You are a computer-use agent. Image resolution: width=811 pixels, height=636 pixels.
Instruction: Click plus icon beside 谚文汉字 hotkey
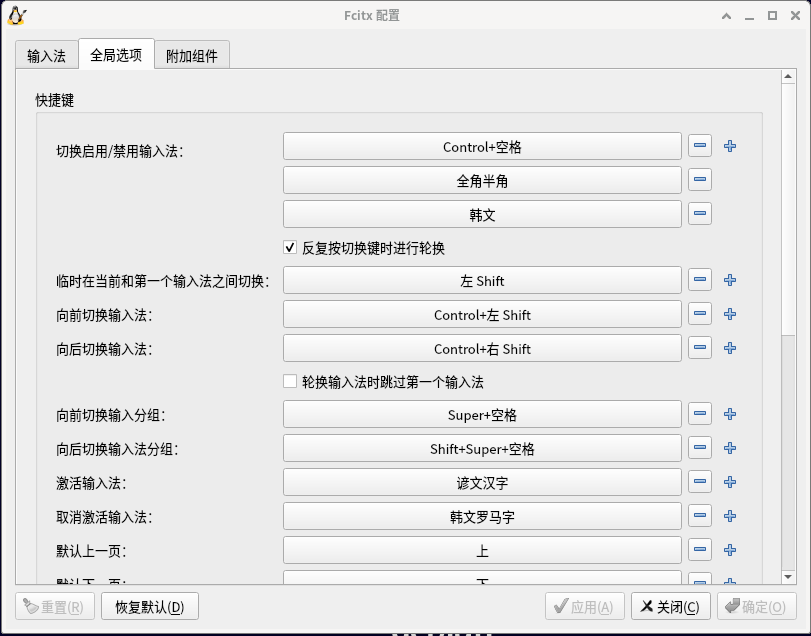click(730, 482)
